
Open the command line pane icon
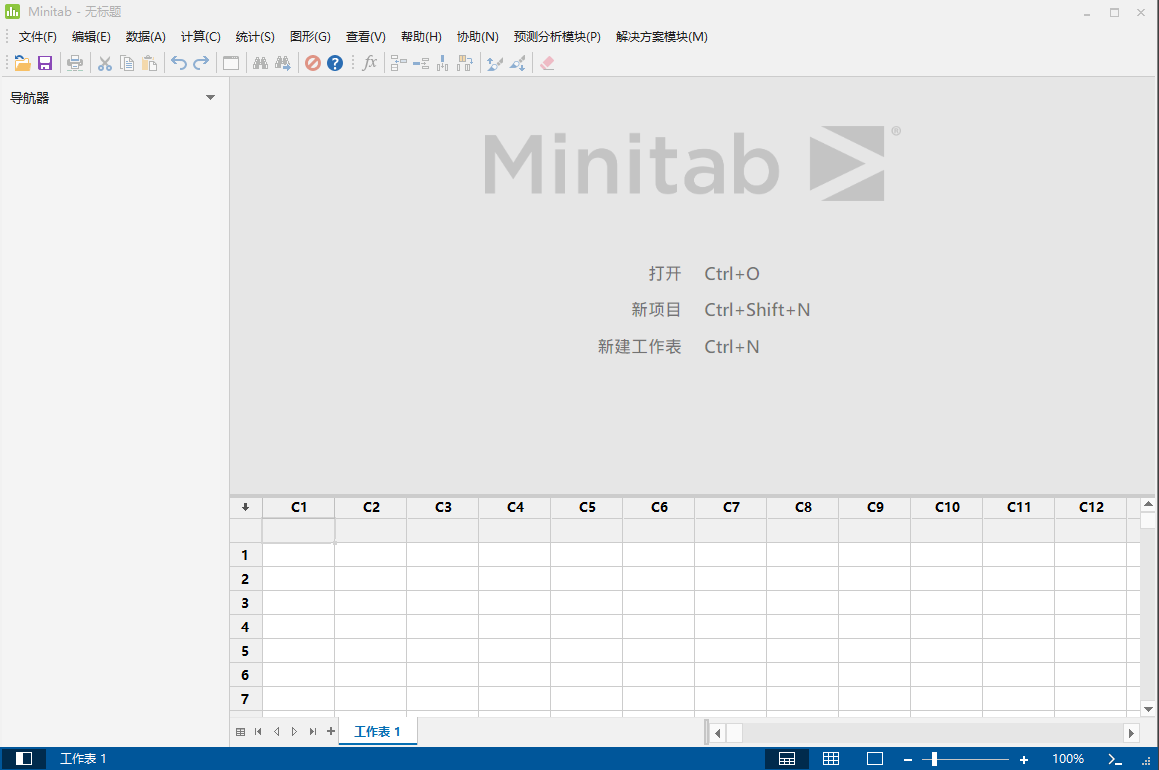point(1115,759)
